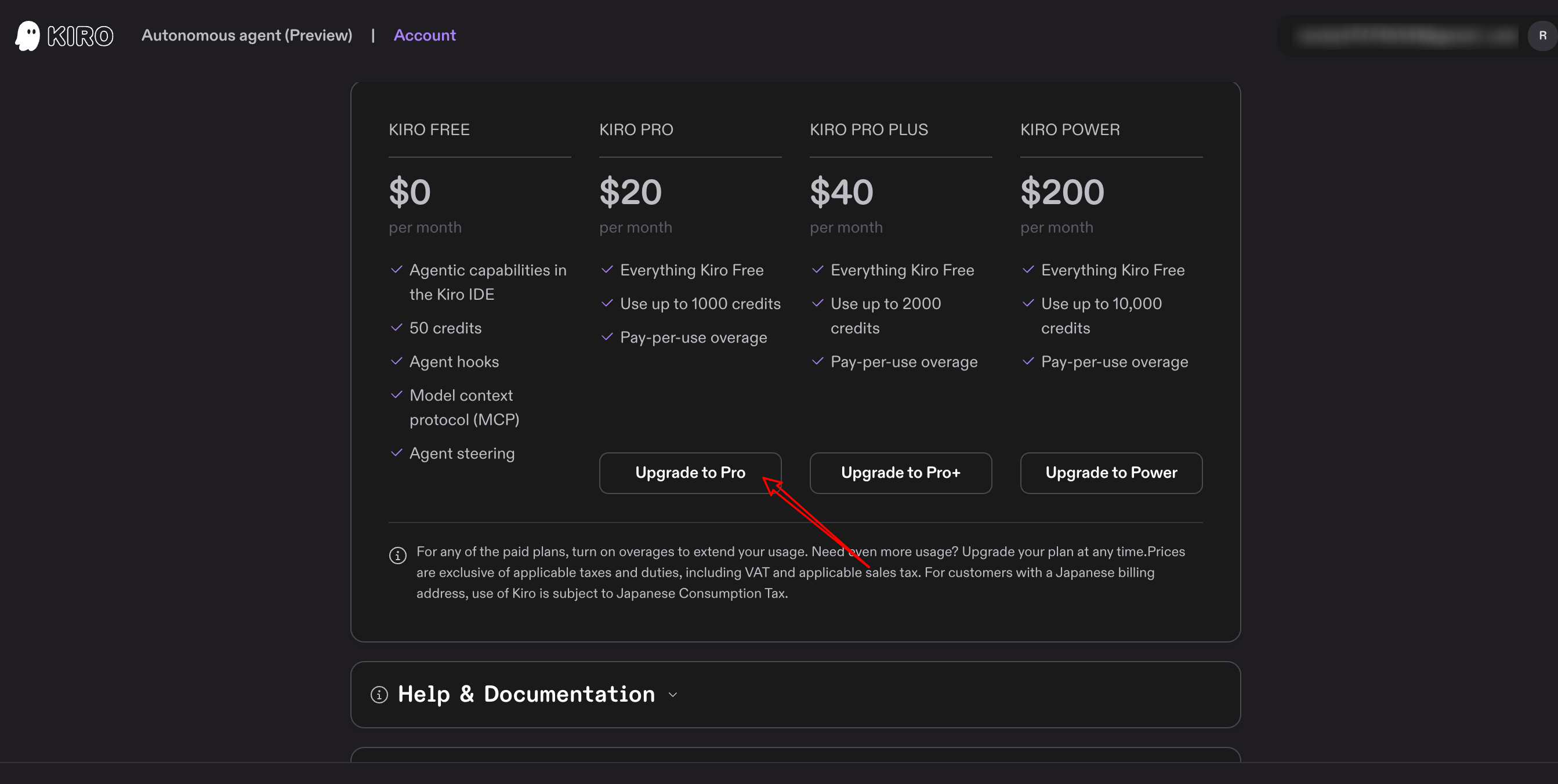This screenshot has height=784, width=1558.
Task: Click the $20 price
Action: [x=630, y=192]
